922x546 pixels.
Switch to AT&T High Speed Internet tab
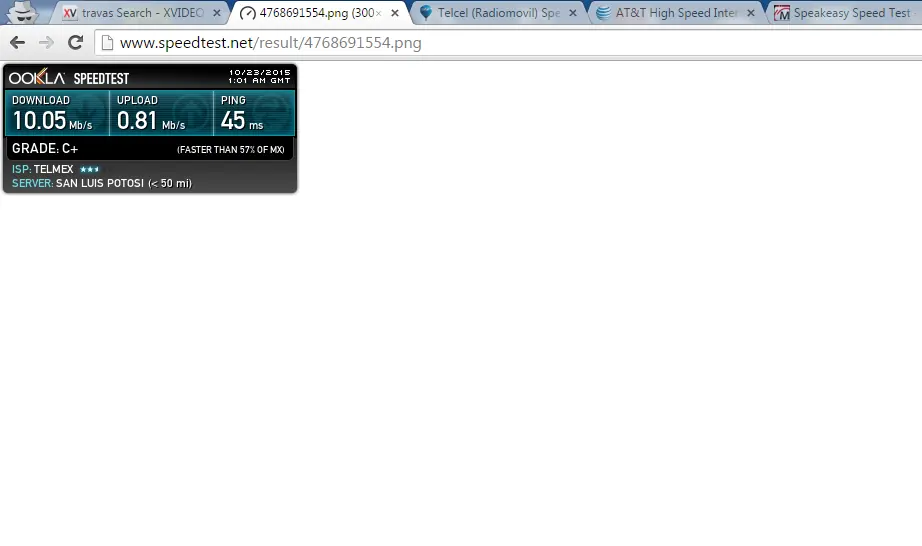pos(676,13)
